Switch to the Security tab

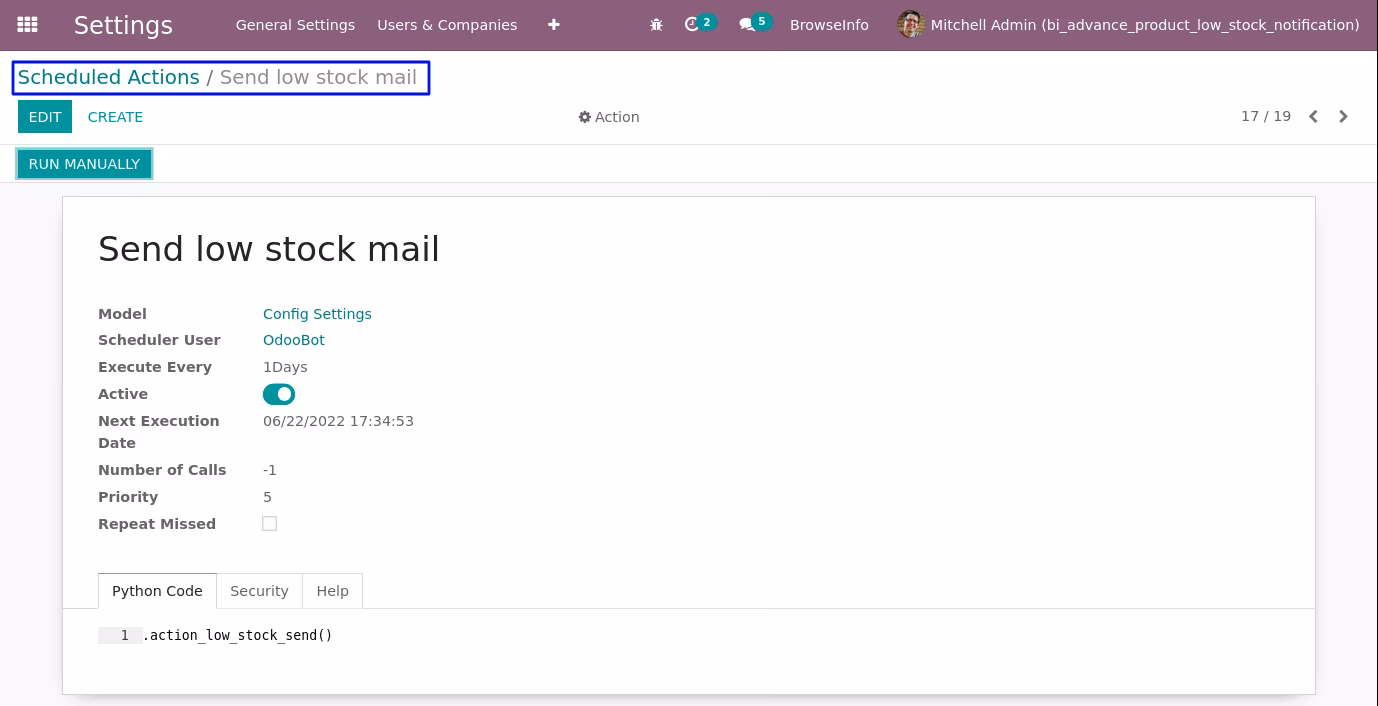pos(259,591)
